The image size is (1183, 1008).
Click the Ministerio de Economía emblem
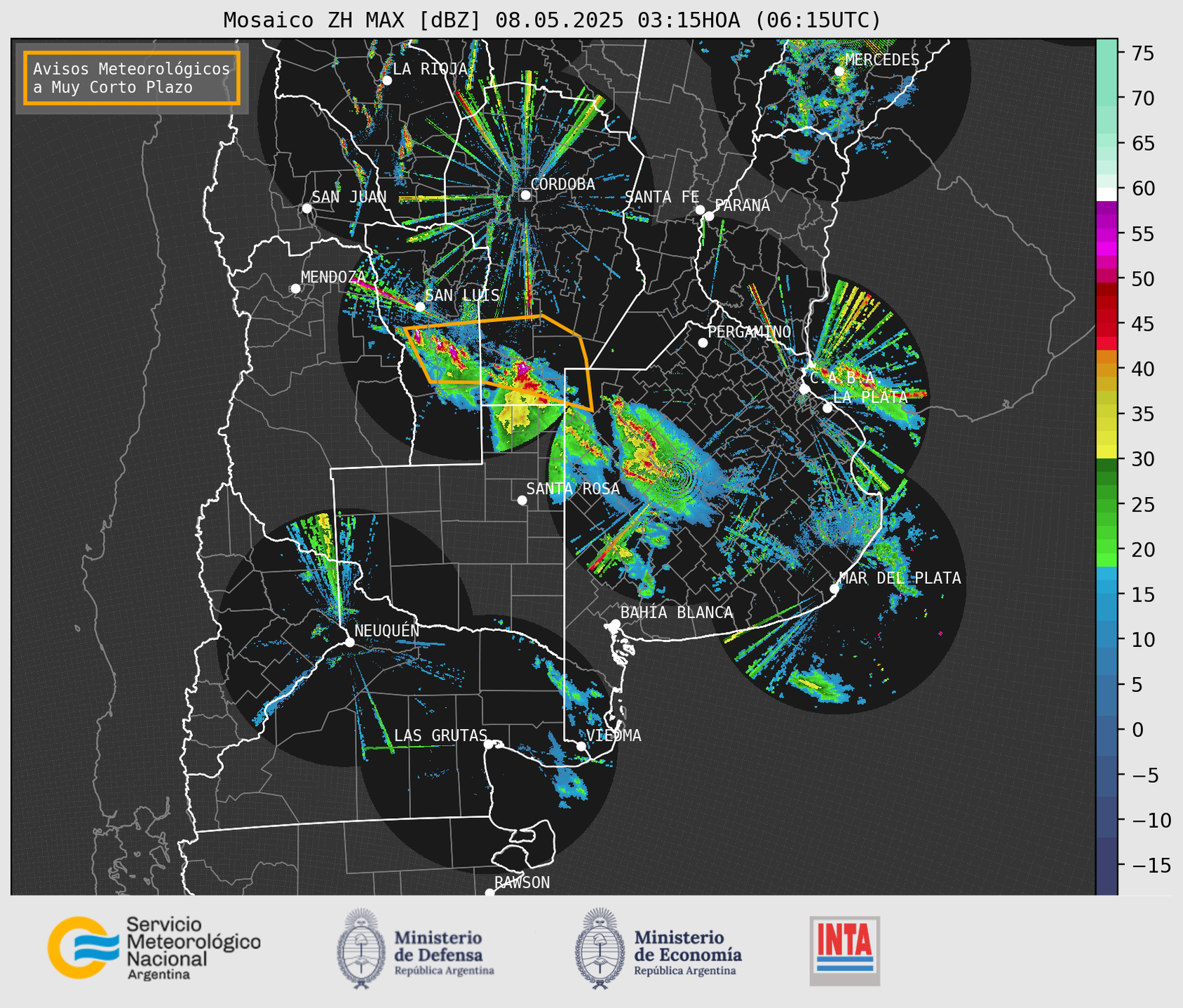click(x=600, y=948)
